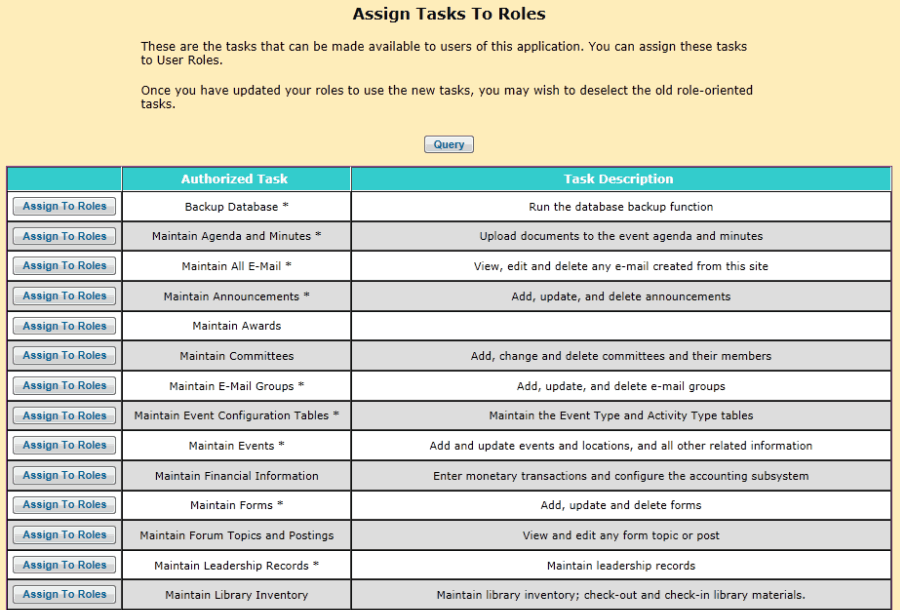Click 'Maintain leadership records' description

click(x=621, y=565)
